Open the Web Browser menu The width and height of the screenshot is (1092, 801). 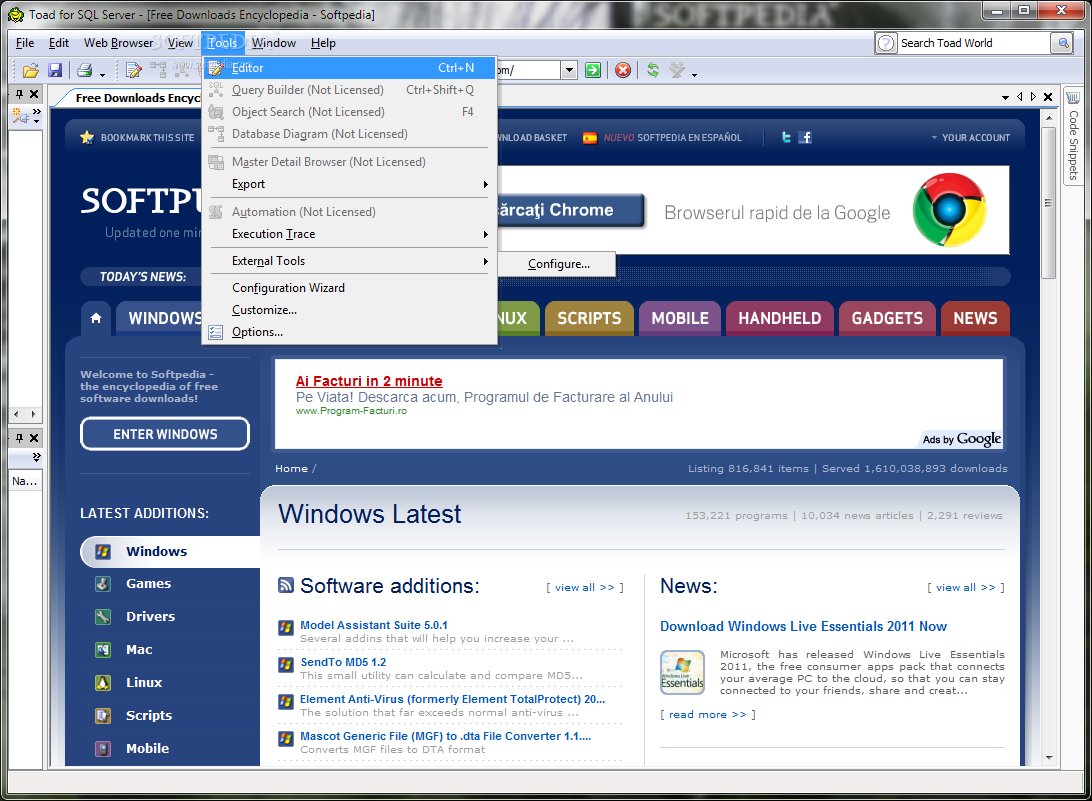point(118,43)
